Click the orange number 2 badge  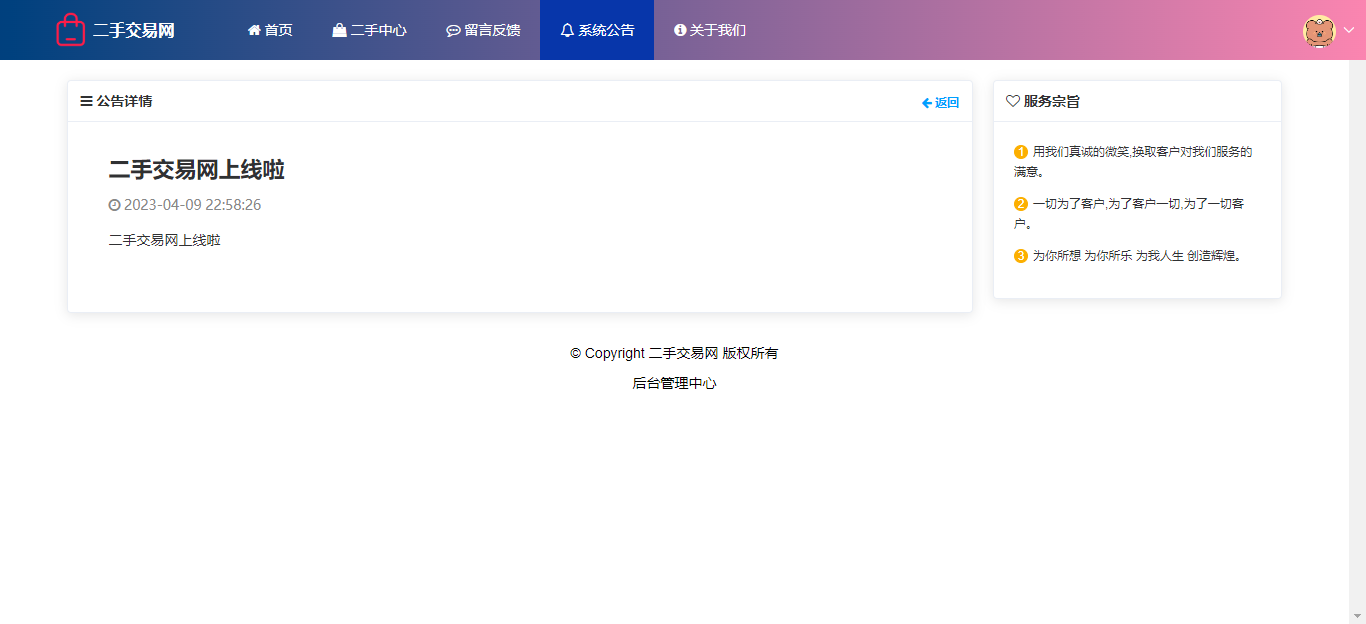point(1021,204)
